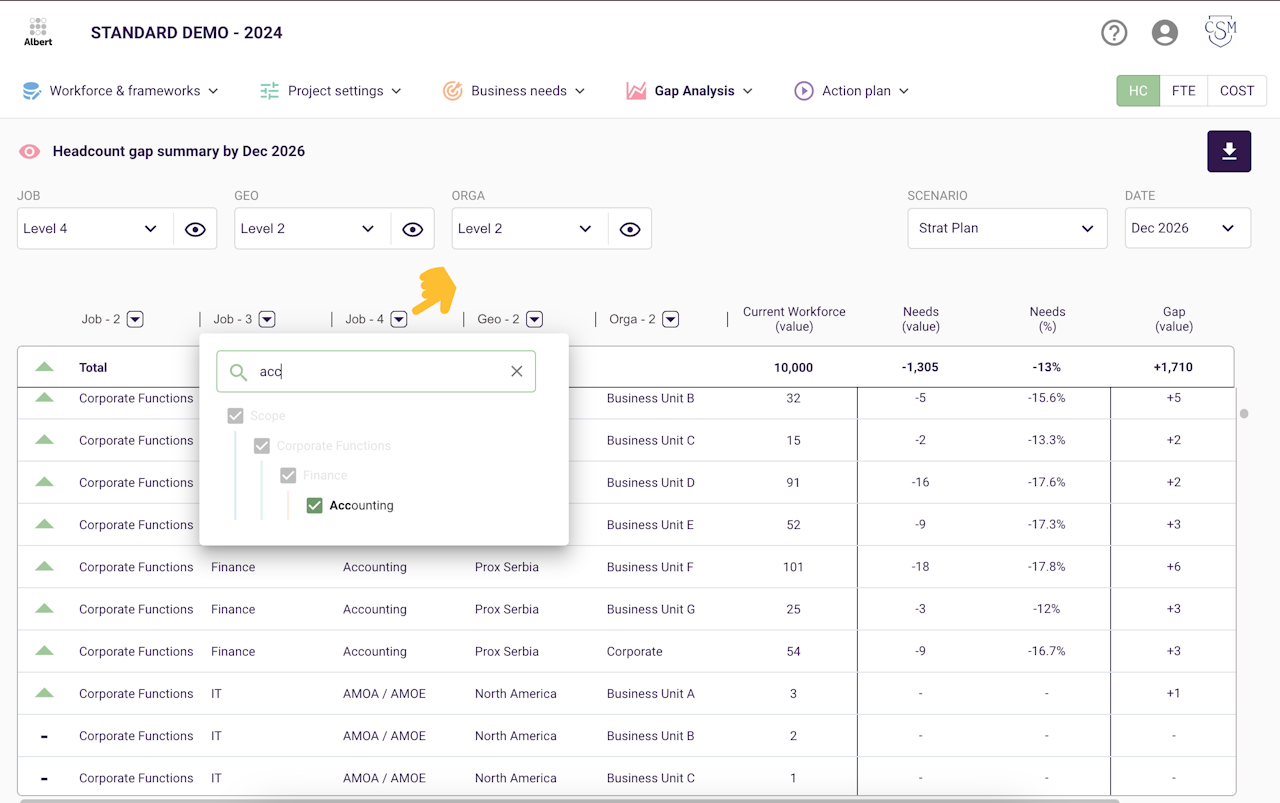
Task: Open the DATE Dec 2026 dropdown
Action: click(x=1187, y=228)
